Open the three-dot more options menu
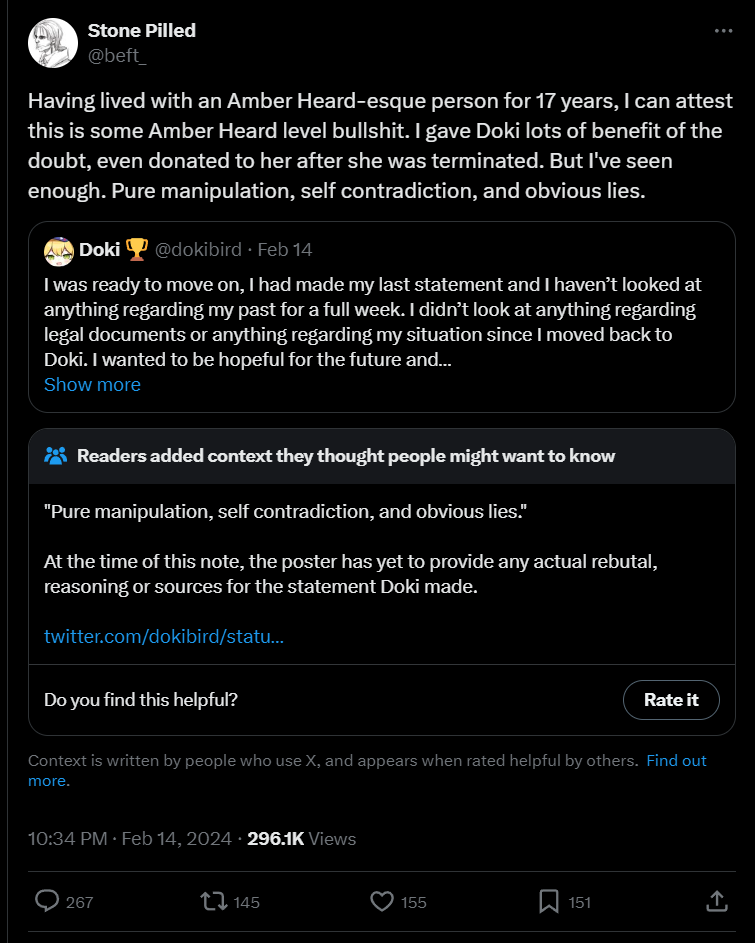Viewport: 755px width, 943px height. click(x=723, y=31)
